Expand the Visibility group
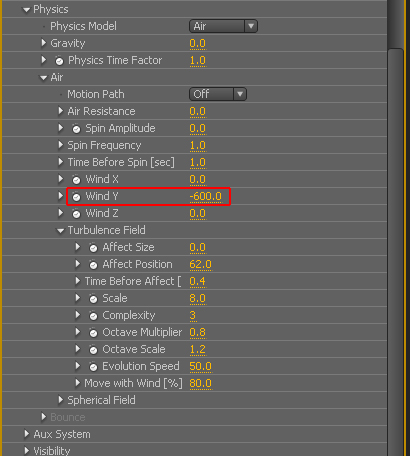This screenshot has height=456, width=410. coord(26,451)
